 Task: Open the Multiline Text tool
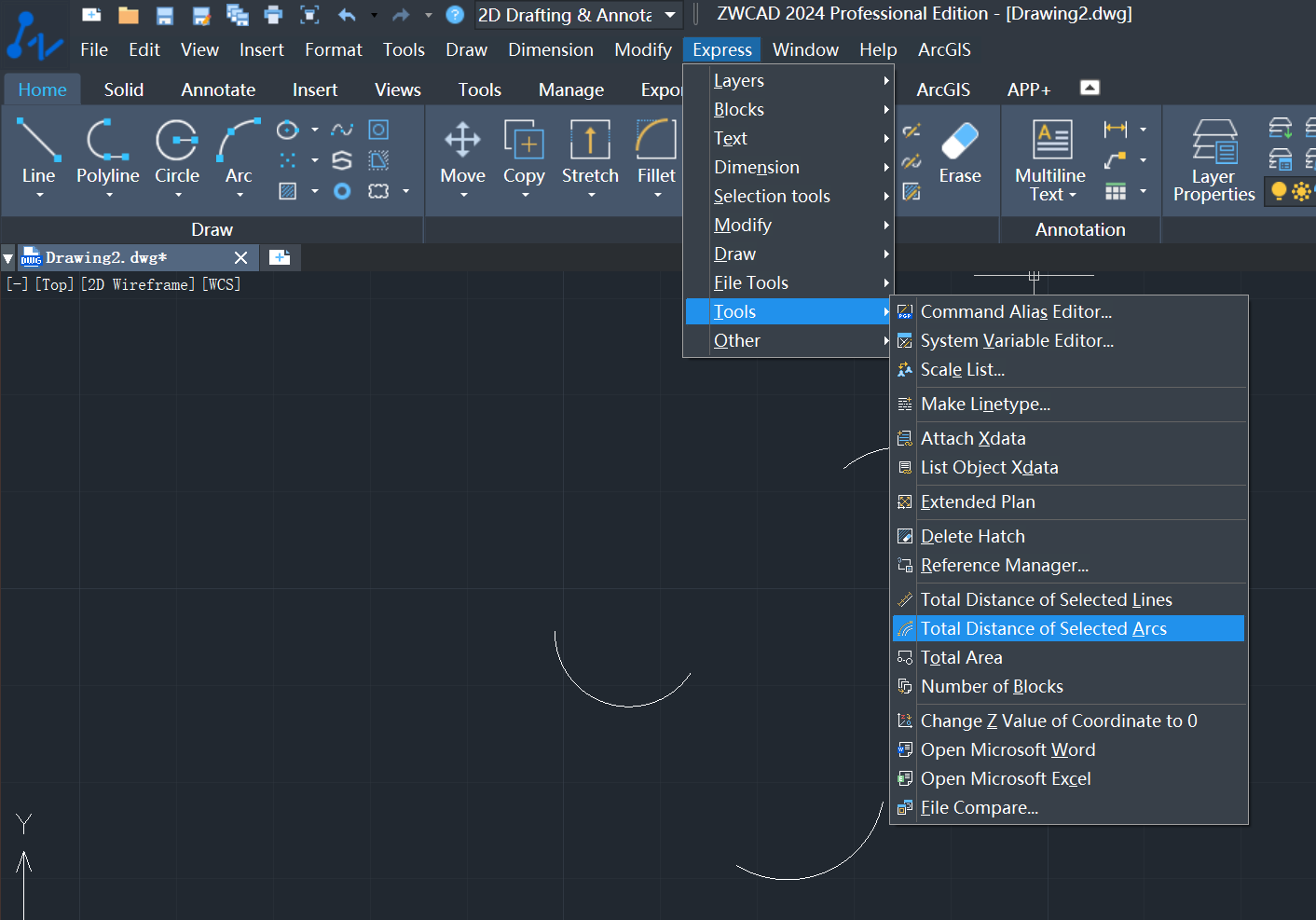pyautogui.click(x=1050, y=158)
